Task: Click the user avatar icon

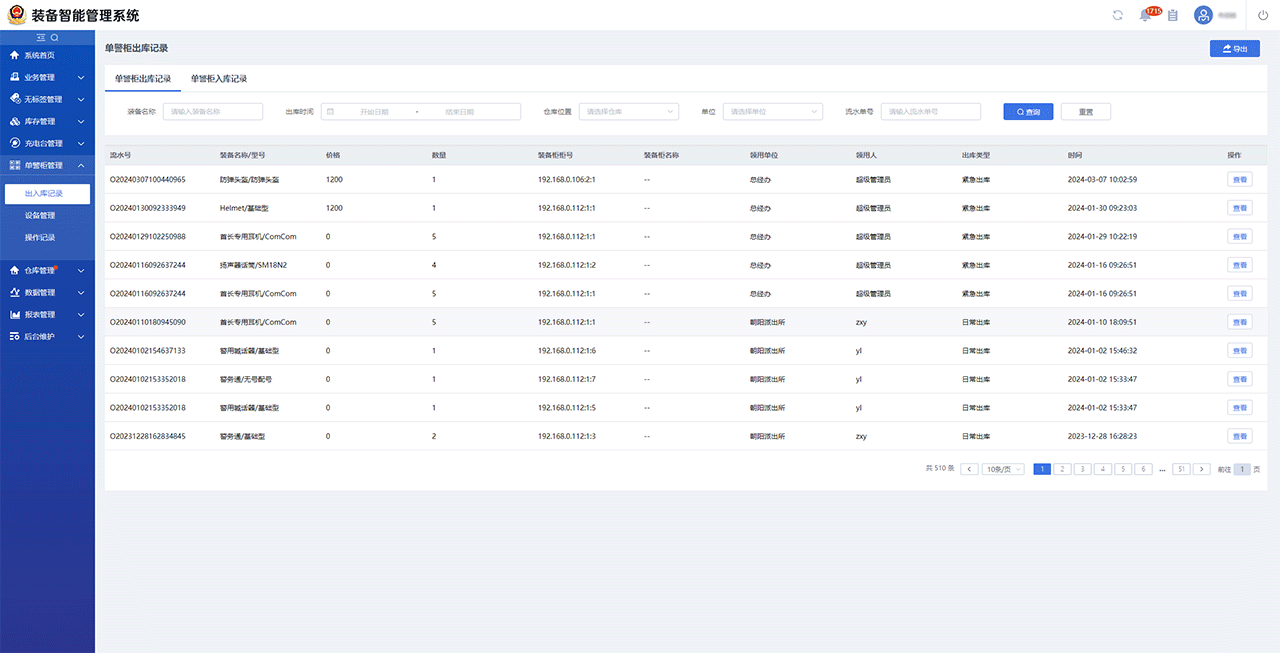Action: coord(1203,15)
